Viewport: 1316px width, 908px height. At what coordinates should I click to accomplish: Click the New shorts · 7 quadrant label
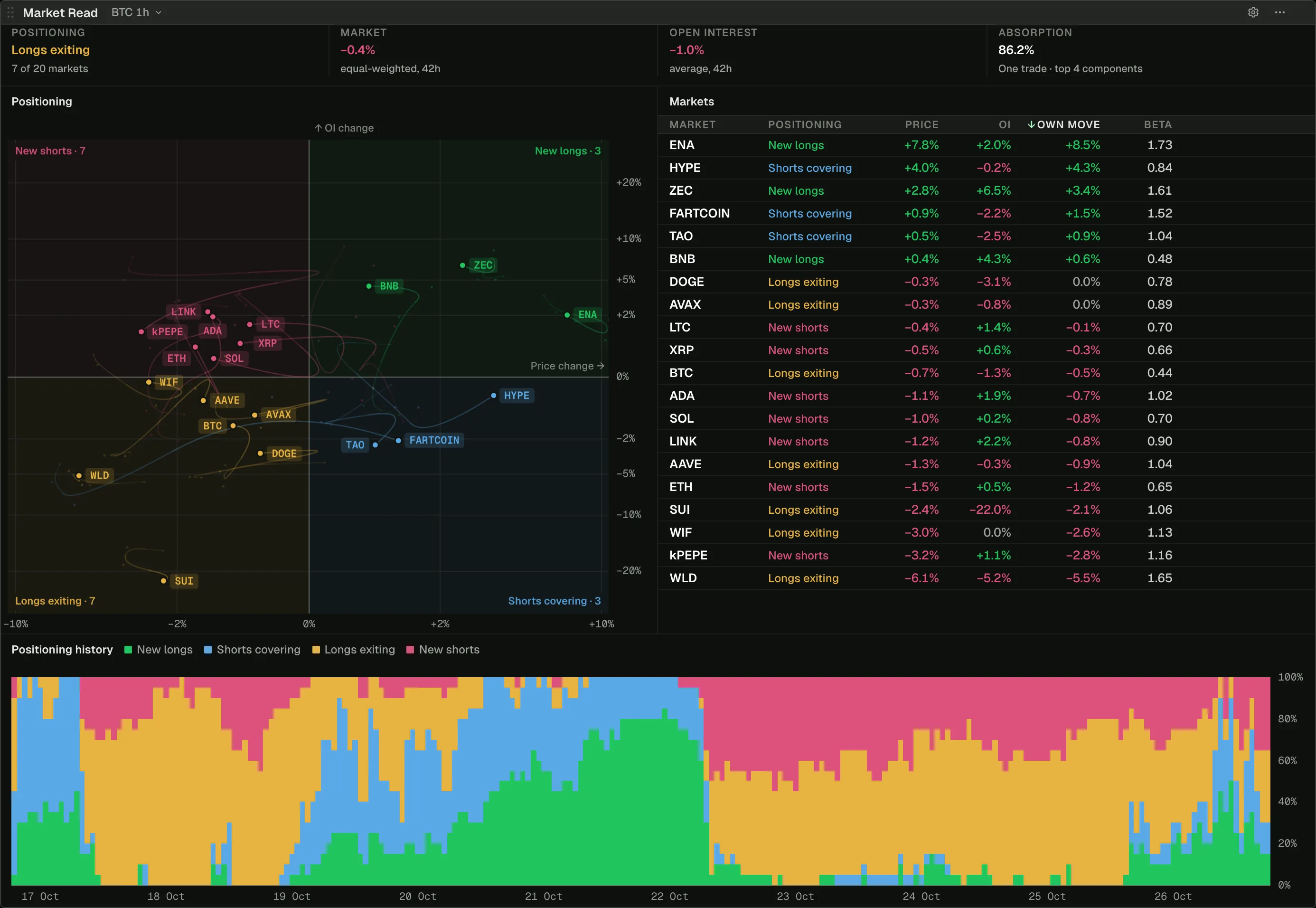pyautogui.click(x=50, y=151)
